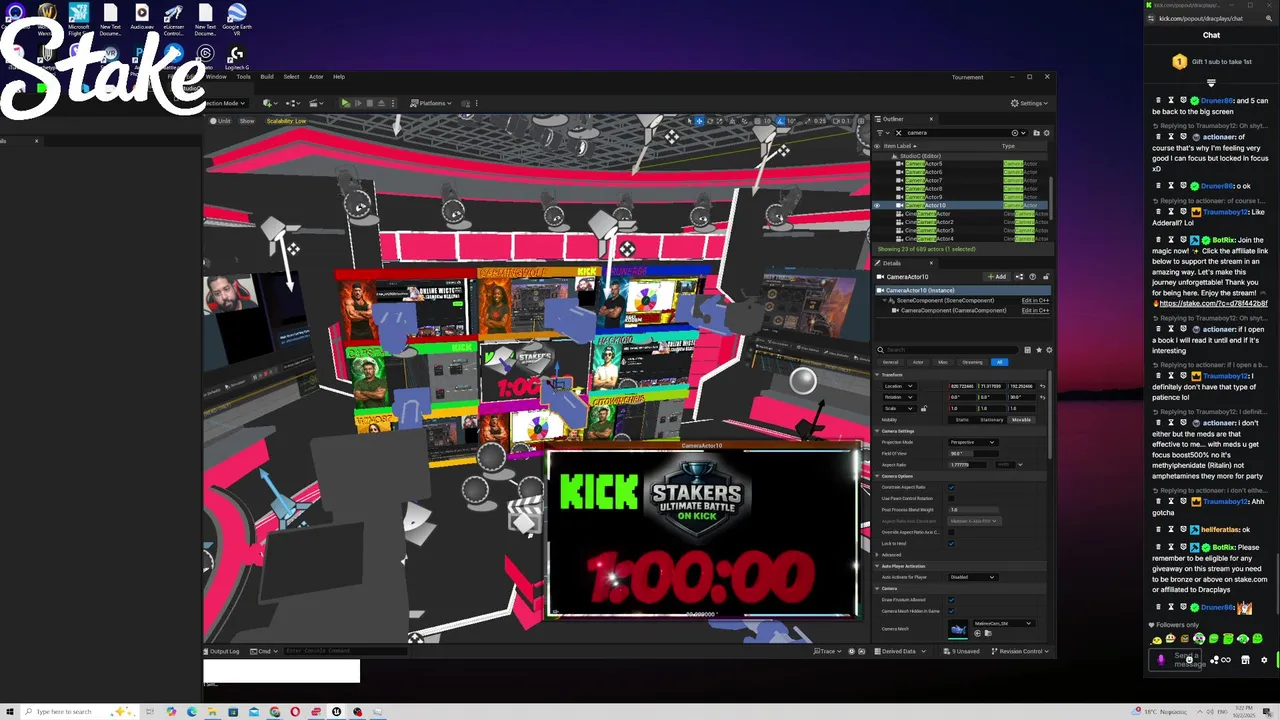Viewport: 1280px width, 720px height.
Task: Open the Build menu
Action: (x=267, y=77)
